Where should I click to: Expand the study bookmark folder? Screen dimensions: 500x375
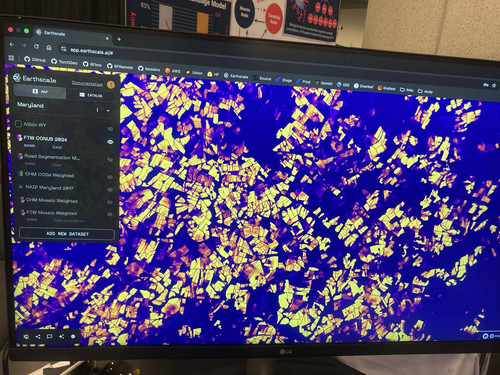pyautogui.click(x=425, y=91)
